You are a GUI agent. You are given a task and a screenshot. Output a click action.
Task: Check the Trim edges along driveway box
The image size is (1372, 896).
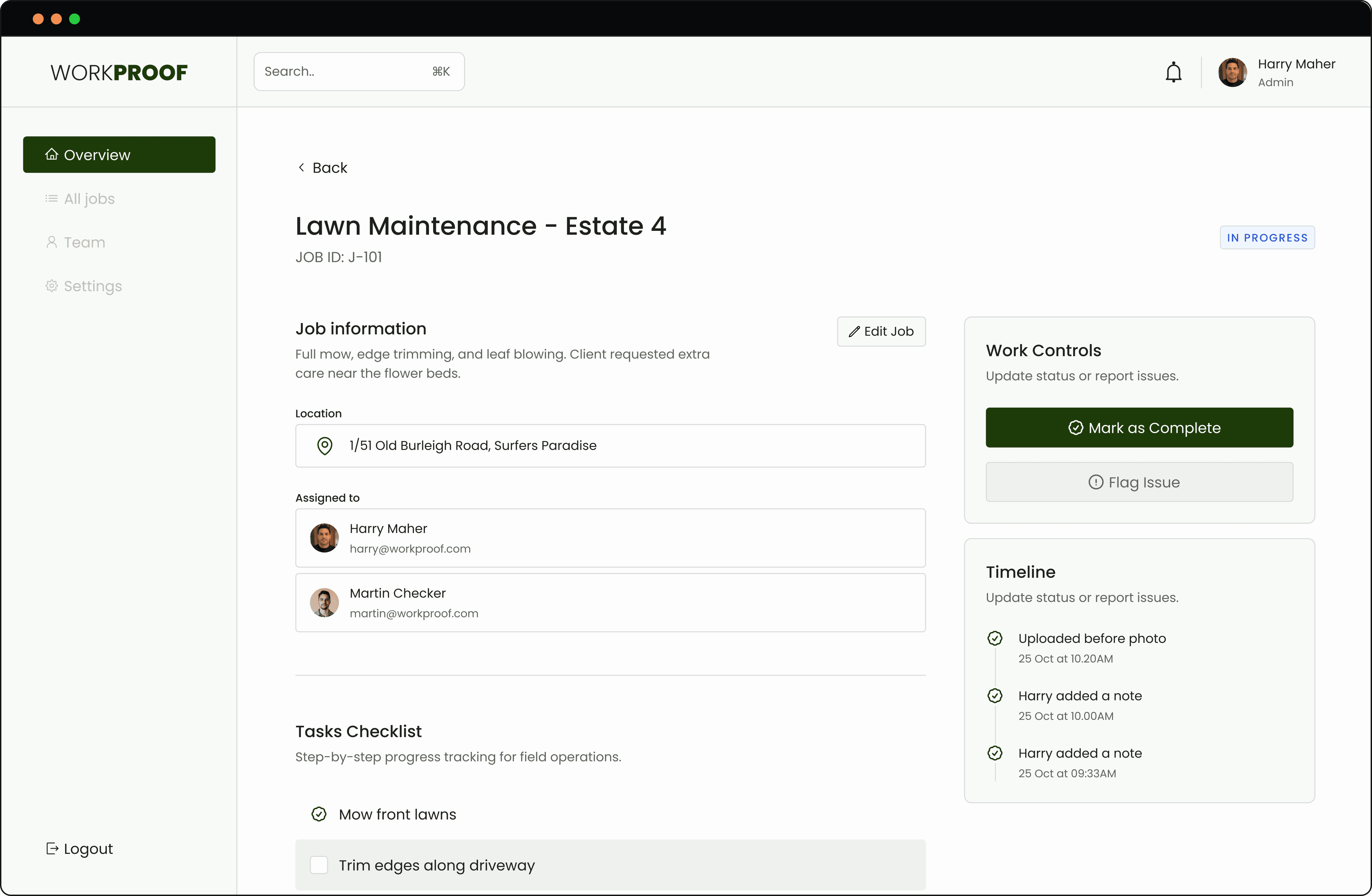tap(319, 865)
